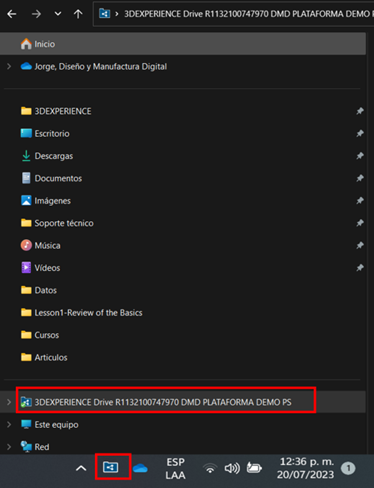This screenshot has height=488, width=374.
Task: Open Escritorio quick access entry
Action: pyautogui.click(x=52, y=133)
